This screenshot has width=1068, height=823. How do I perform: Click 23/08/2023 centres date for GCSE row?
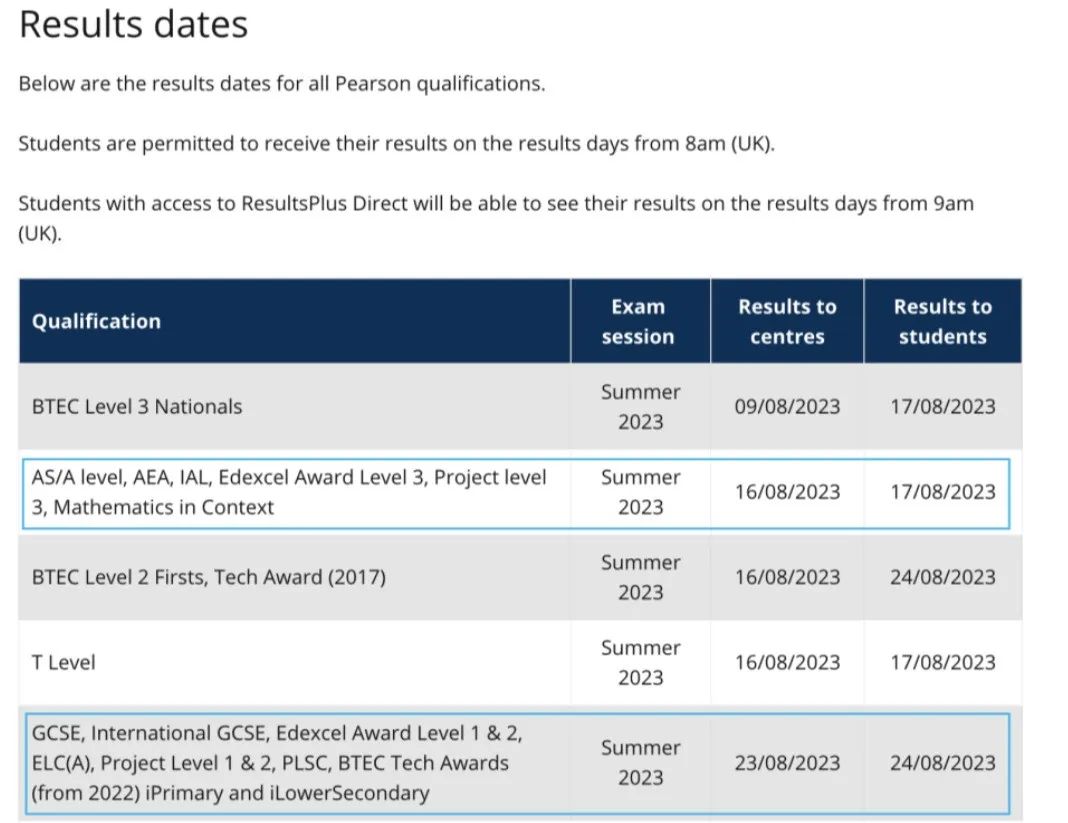pyautogui.click(x=787, y=763)
